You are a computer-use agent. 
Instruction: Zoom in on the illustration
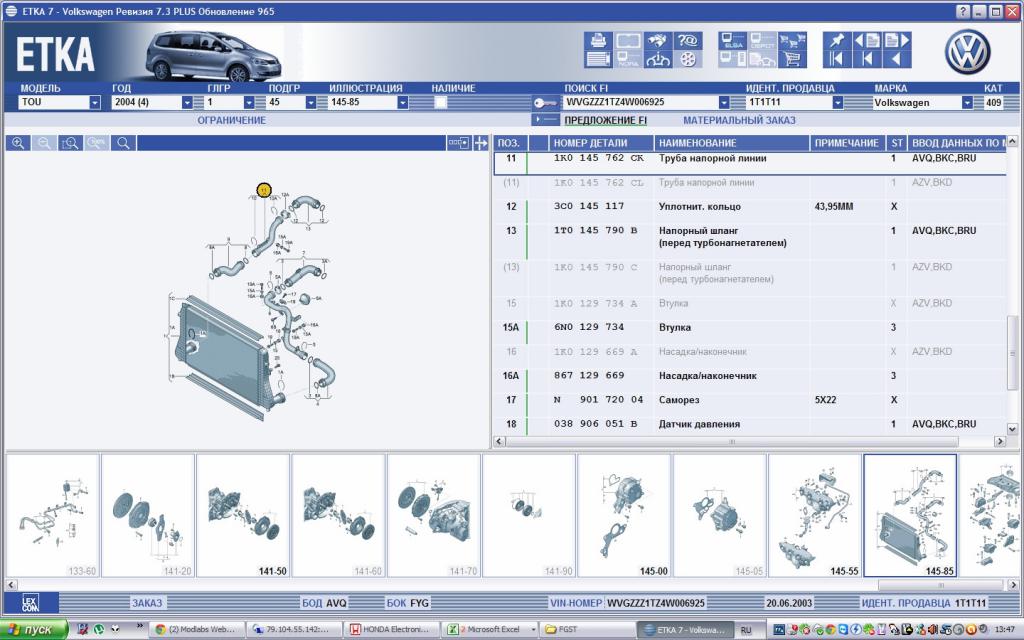[x=18, y=143]
